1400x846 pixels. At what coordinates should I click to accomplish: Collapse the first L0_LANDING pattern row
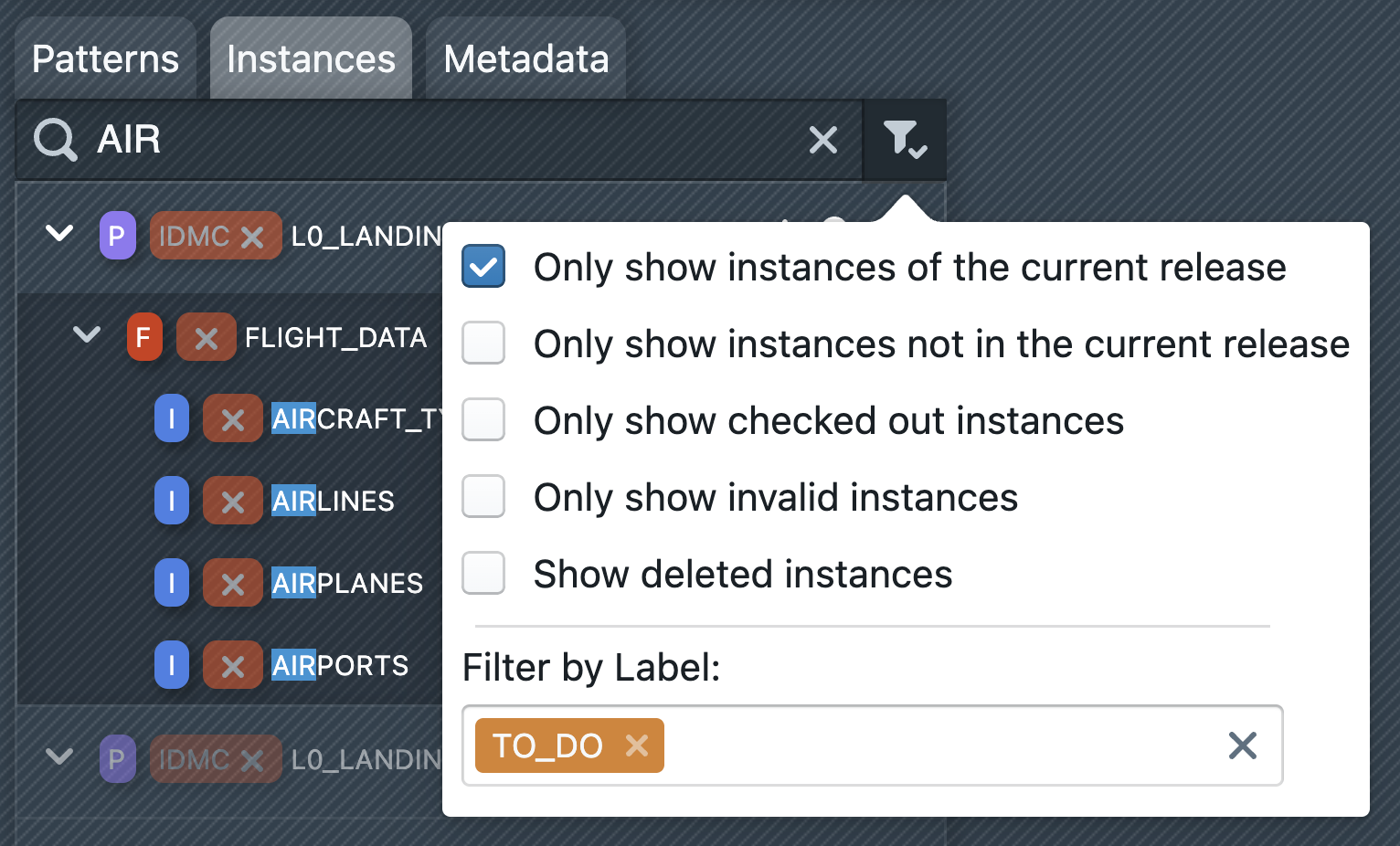[59, 234]
